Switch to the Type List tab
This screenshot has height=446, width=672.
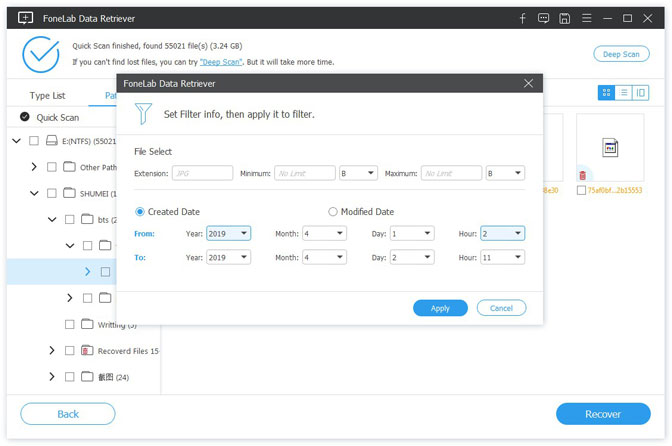tap(48, 96)
